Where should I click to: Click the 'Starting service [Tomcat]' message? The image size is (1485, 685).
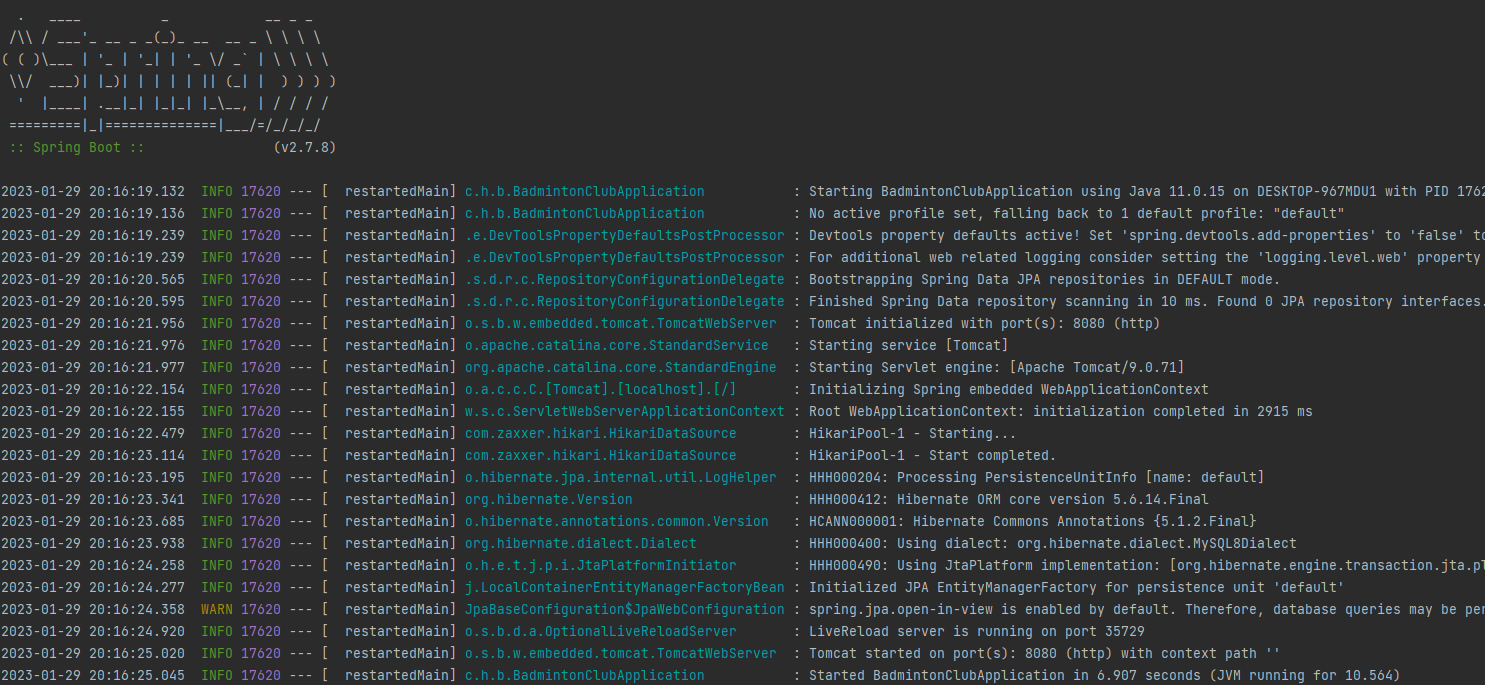pyautogui.click(x=909, y=345)
